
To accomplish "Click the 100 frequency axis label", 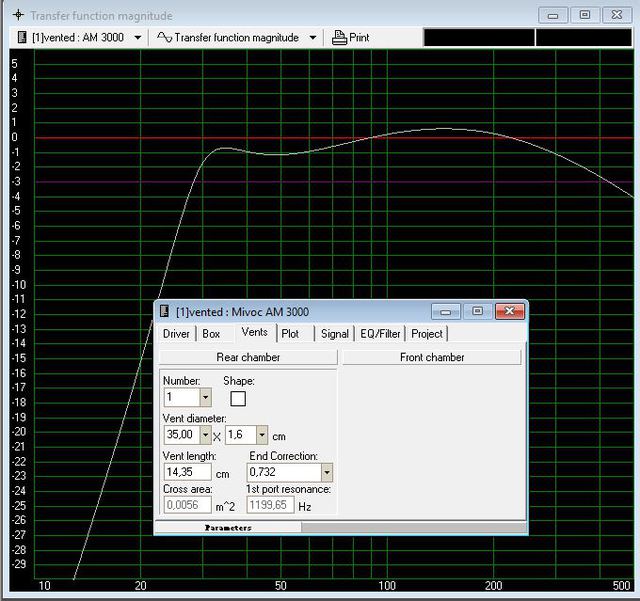I will click(387, 585).
